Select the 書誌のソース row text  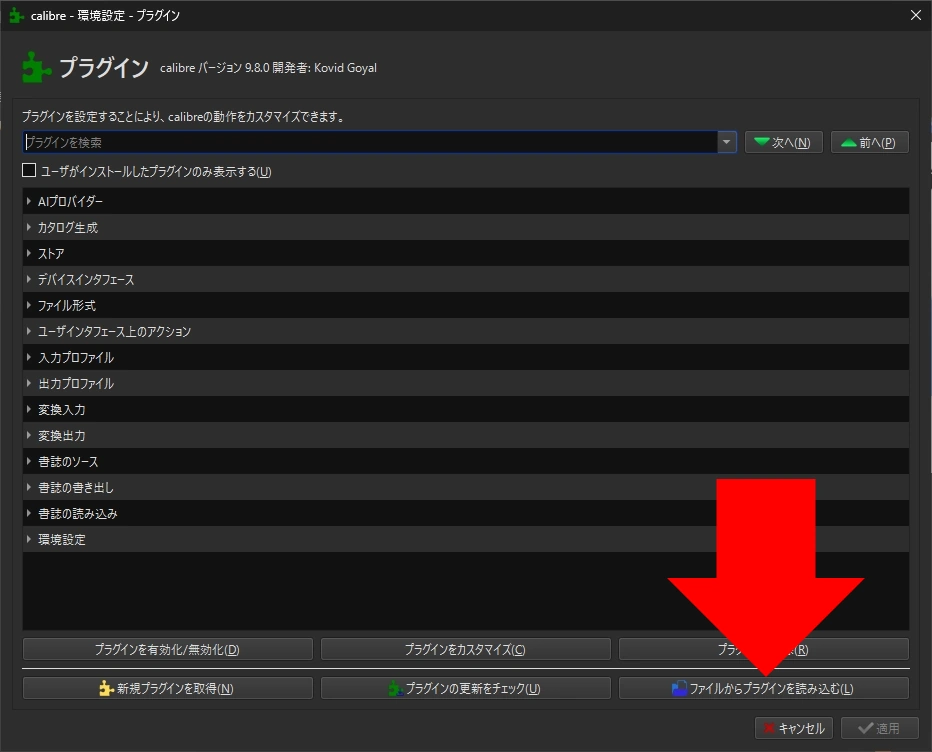pyautogui.click(x=68, y=462)
